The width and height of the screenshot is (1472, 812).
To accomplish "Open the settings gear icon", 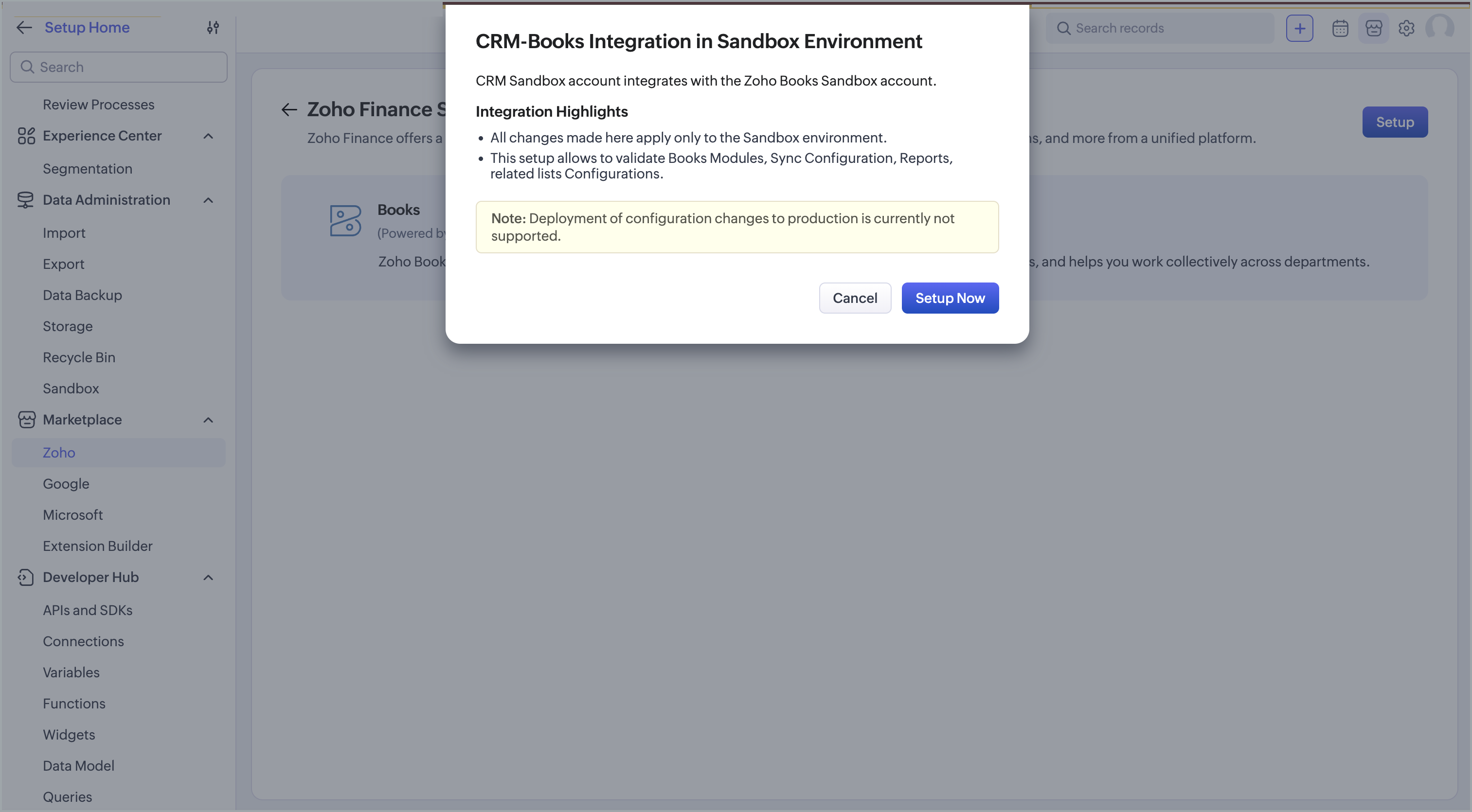I will click(1406, 28).
